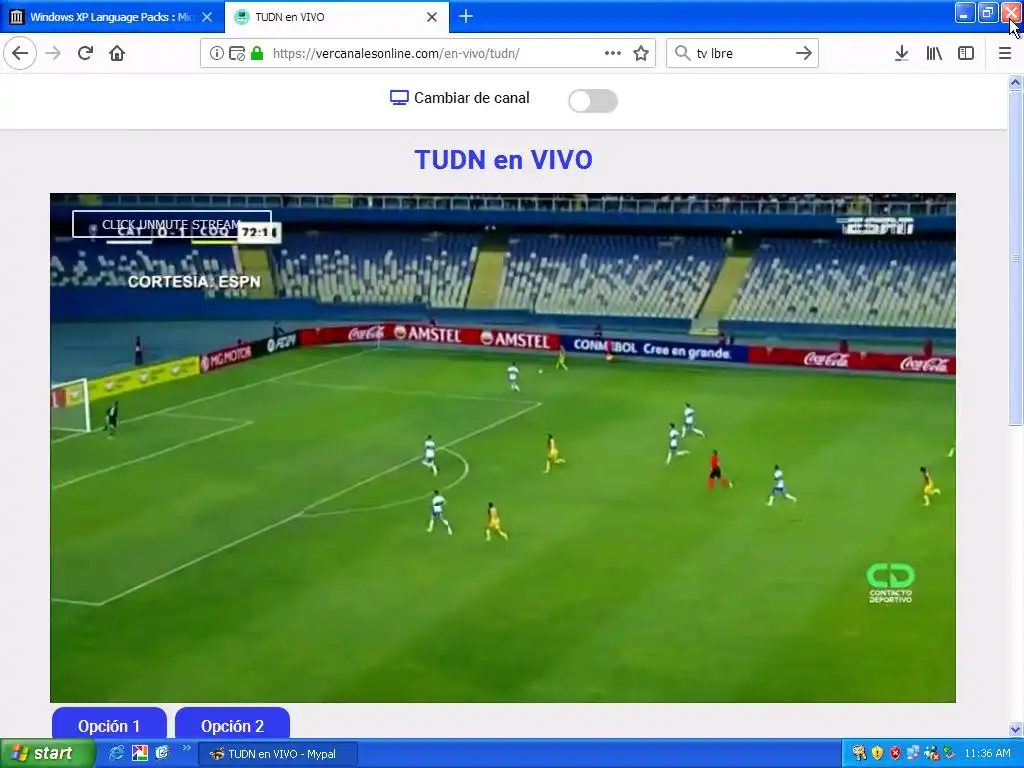Click the scroll down arrow of page scrollbar
Image resolution: width=1024 pixels, height=768 pixels.
point(1015,729)
